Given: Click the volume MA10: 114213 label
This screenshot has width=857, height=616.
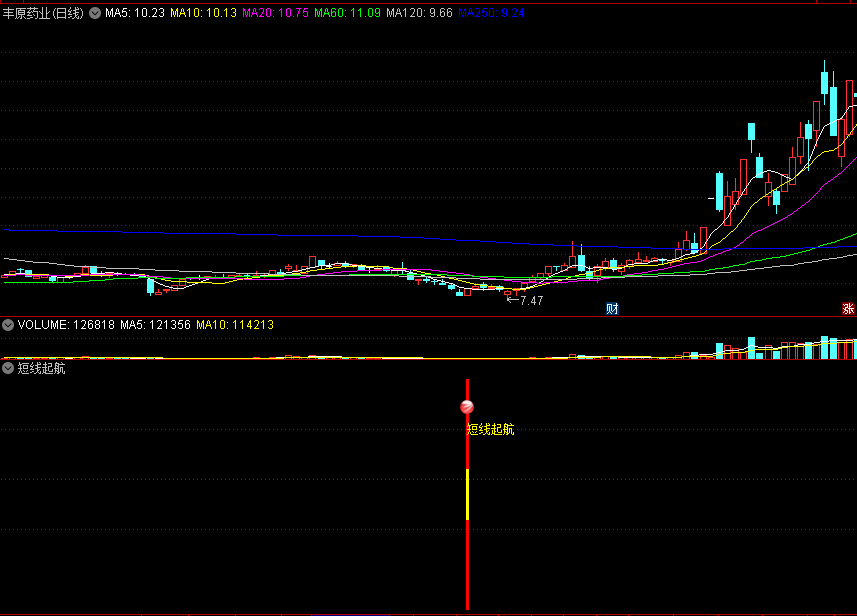Looking at the screenshot, I should point(235,325).
